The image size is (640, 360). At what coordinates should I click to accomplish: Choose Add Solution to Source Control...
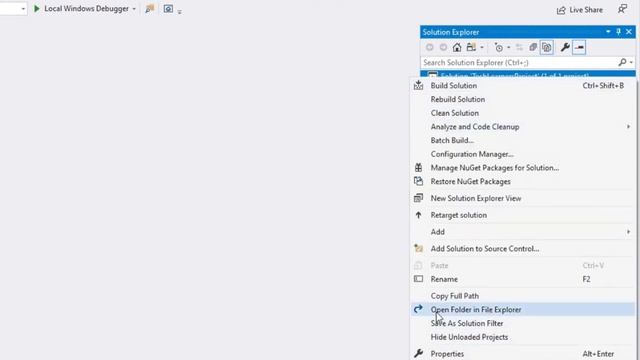tap(522, 249)
